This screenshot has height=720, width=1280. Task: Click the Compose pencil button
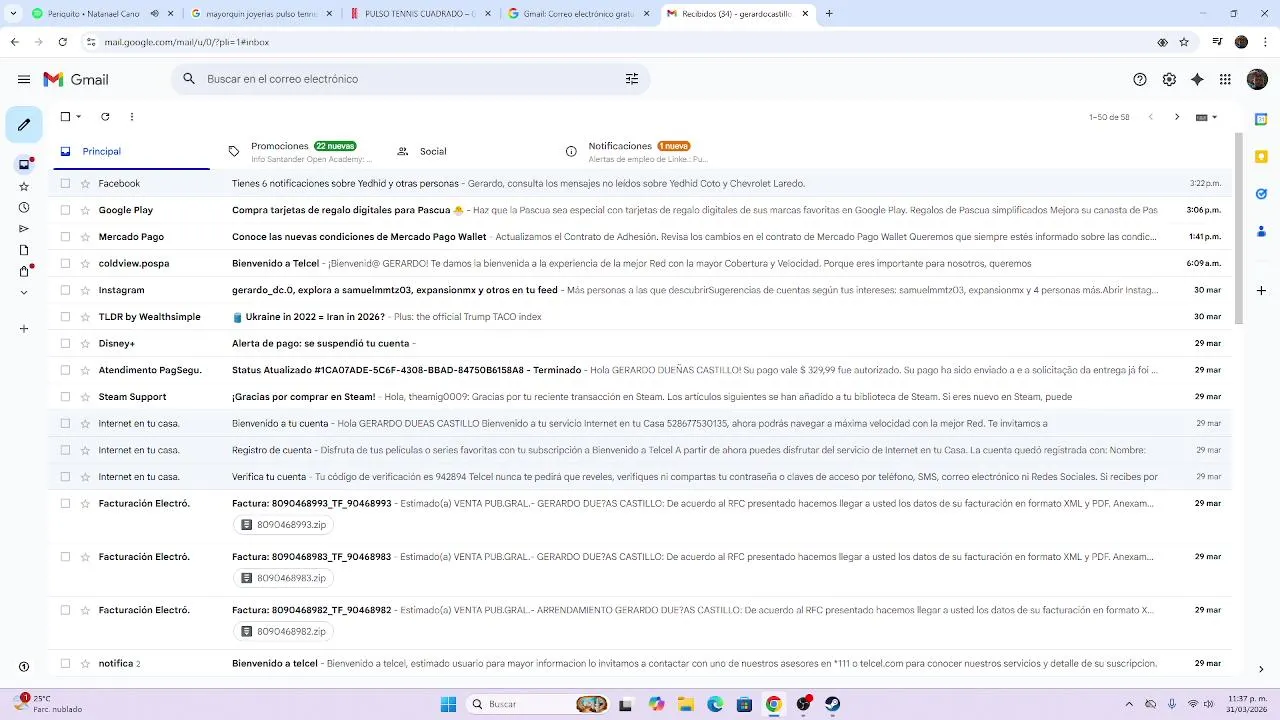24,125
